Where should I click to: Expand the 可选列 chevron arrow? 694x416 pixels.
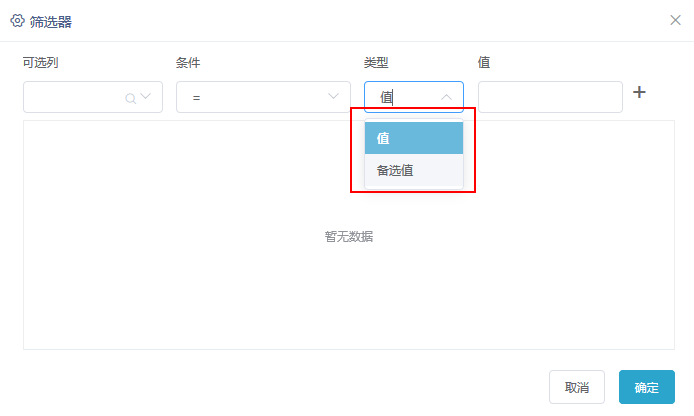click(146, 96)
